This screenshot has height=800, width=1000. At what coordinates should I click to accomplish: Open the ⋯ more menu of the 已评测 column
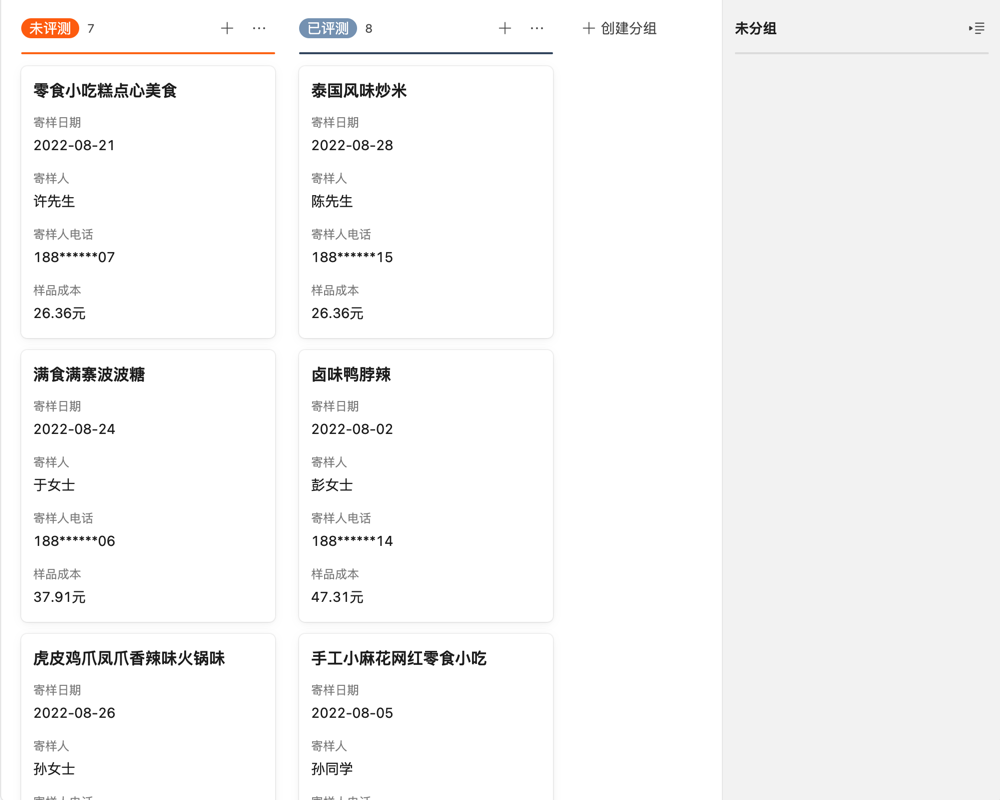(x=537, y=28)
